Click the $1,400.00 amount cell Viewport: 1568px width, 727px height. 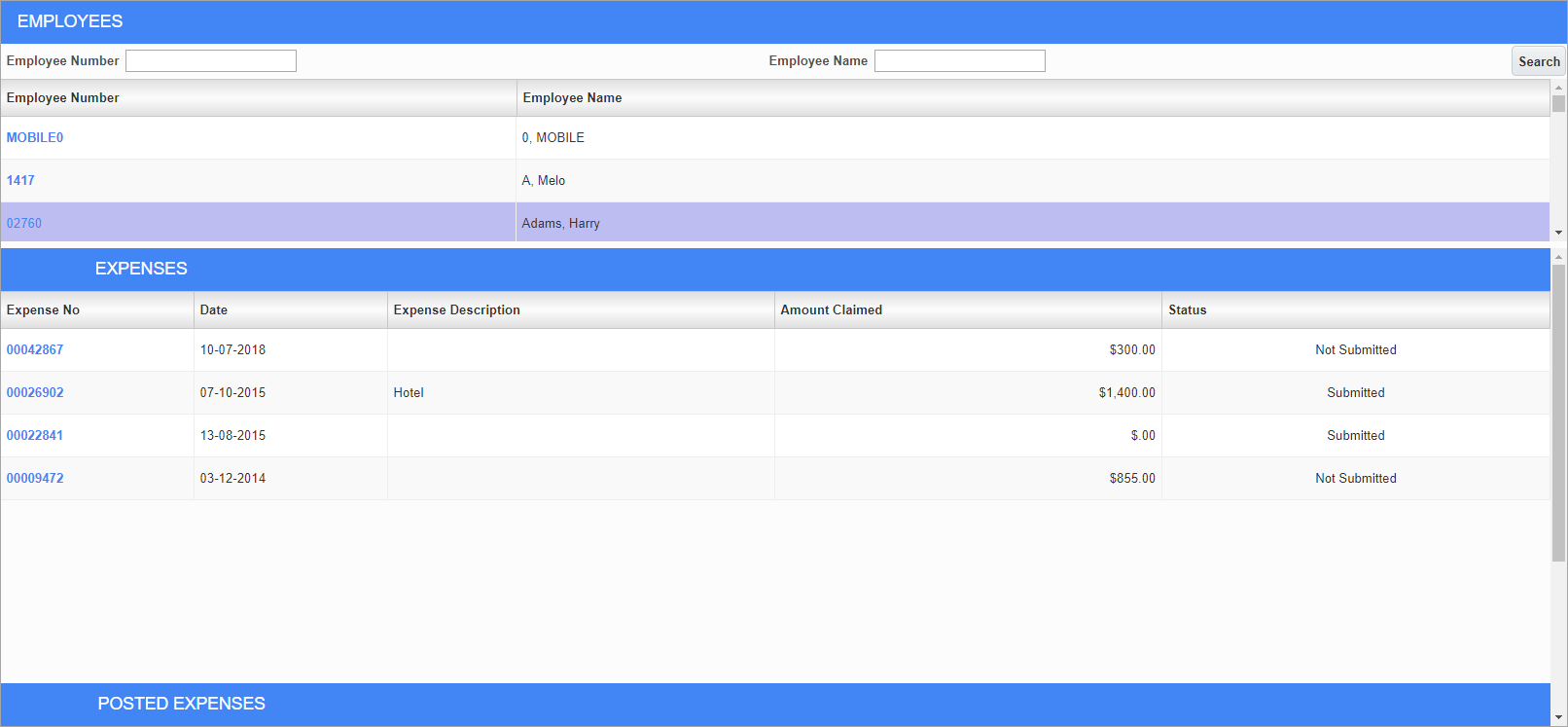[x=969, y=393]
